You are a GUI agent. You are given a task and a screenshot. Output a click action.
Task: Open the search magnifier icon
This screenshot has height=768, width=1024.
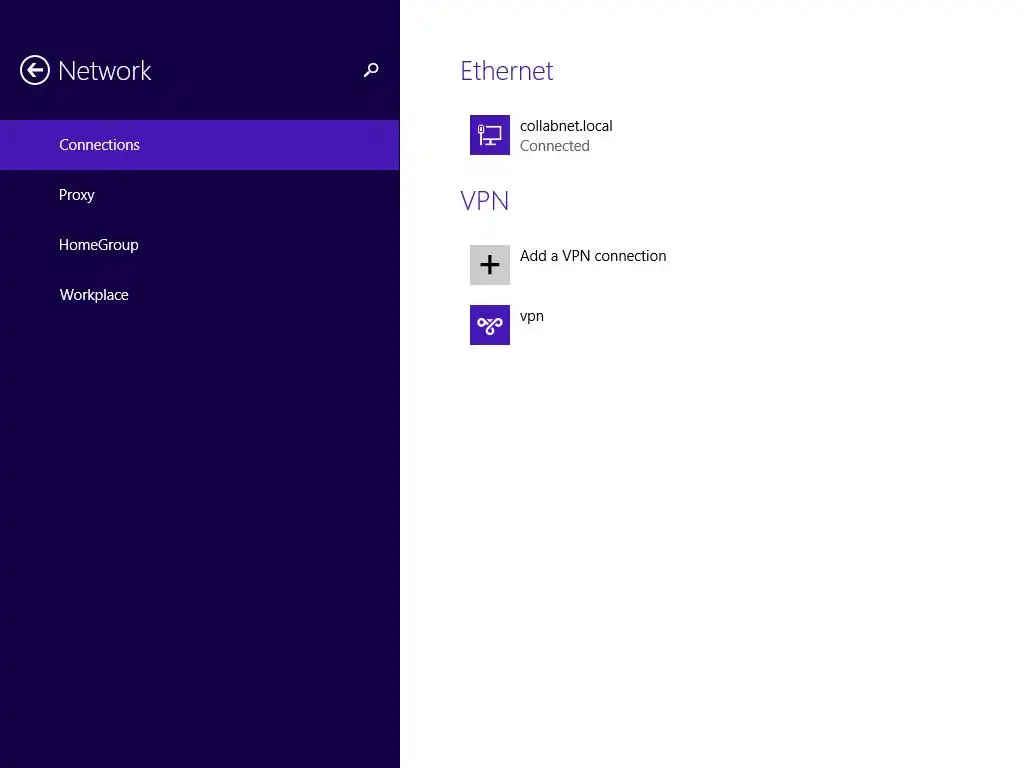pos(371,70)
